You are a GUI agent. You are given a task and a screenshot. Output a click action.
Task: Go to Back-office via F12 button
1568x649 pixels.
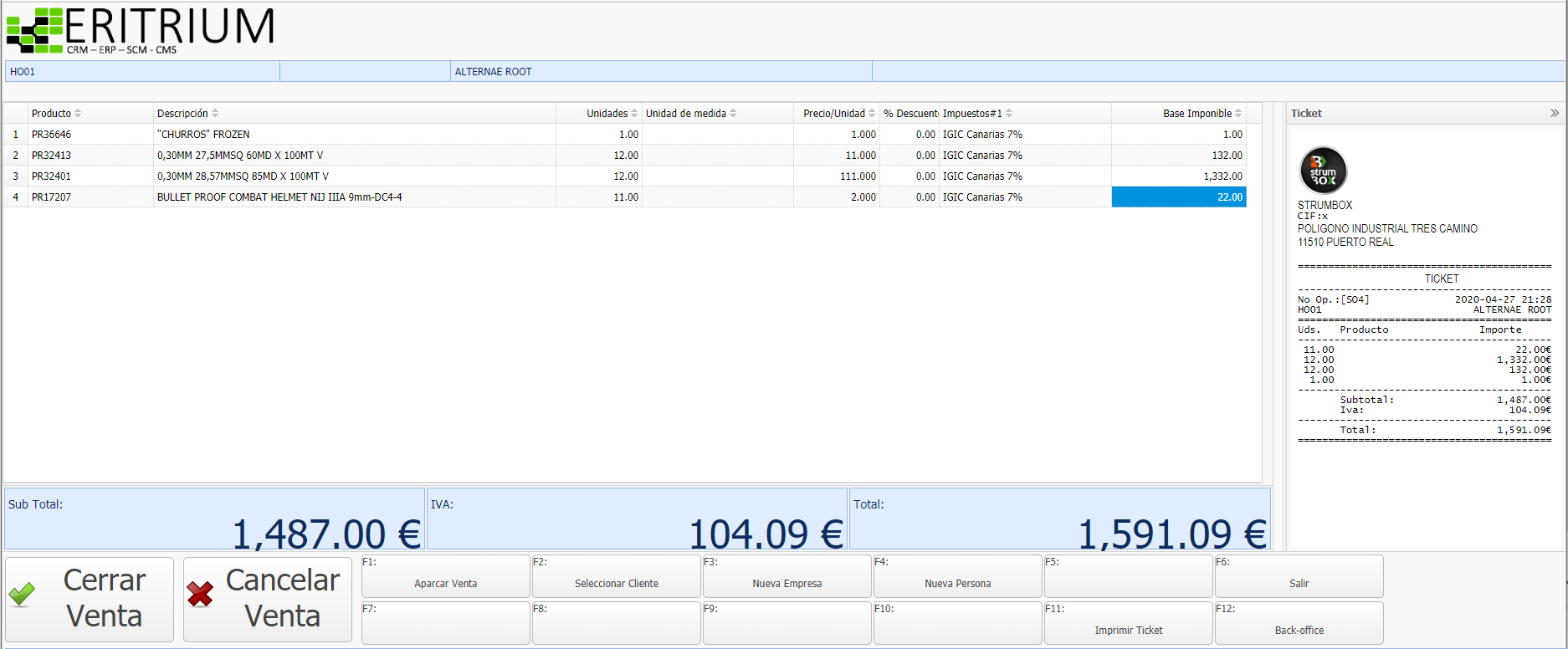click(x=1299, y=624)
